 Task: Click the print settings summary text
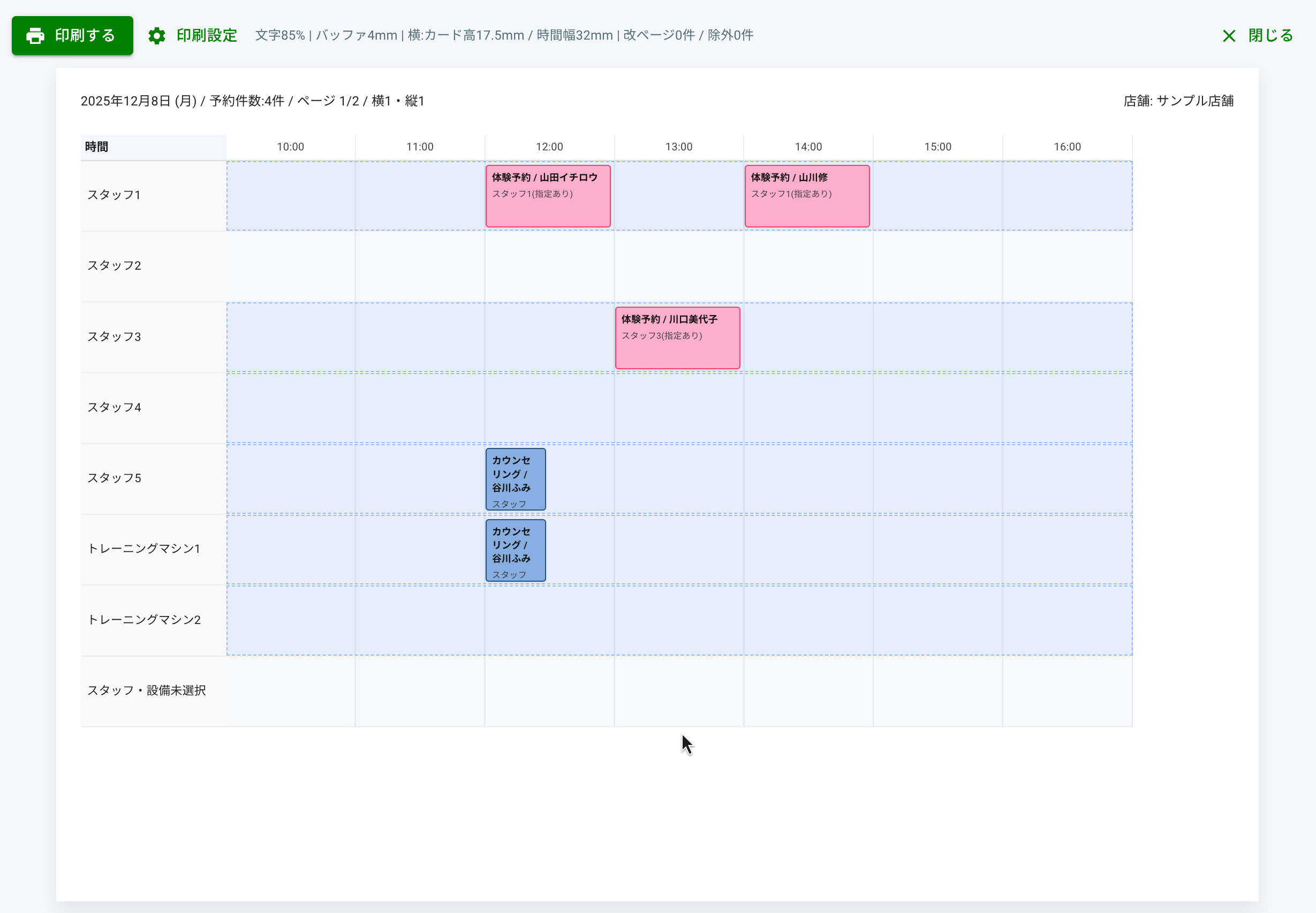coord(503,35)
